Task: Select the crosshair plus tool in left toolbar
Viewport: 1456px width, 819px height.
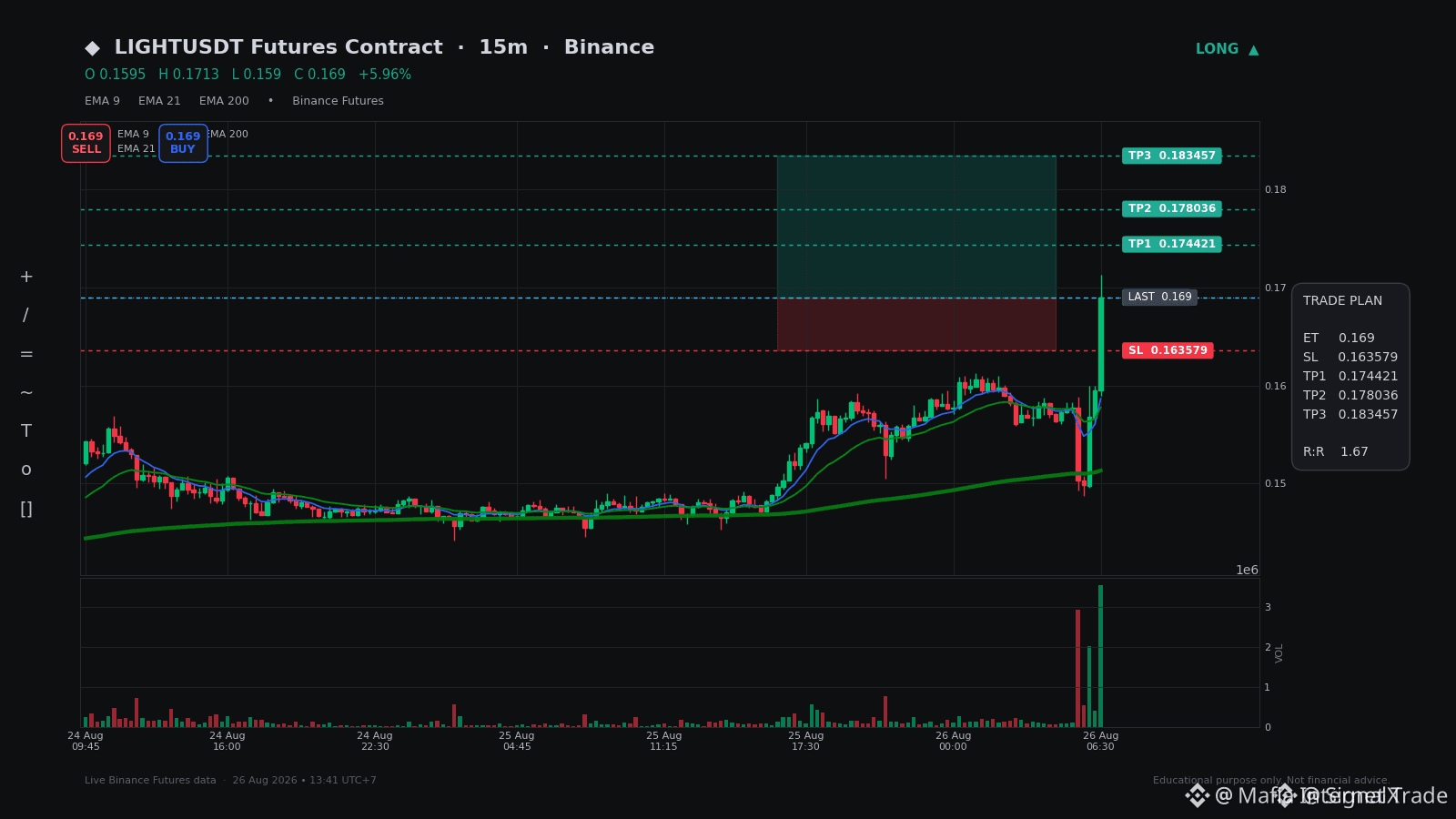Action: click(x=26, y=277)
